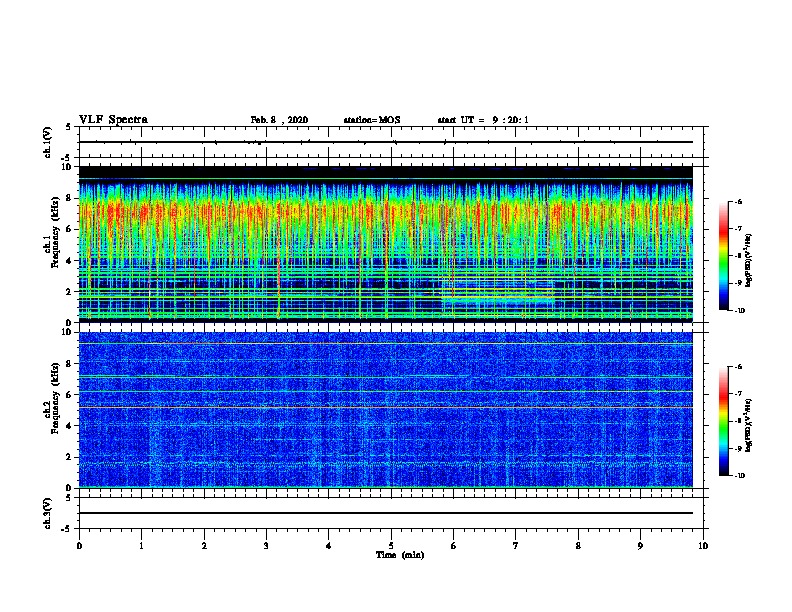Click the ch.1 colorbar log(PSD) label
The height and width of the screenshot is (612, 792).
(x=748, y=260)
